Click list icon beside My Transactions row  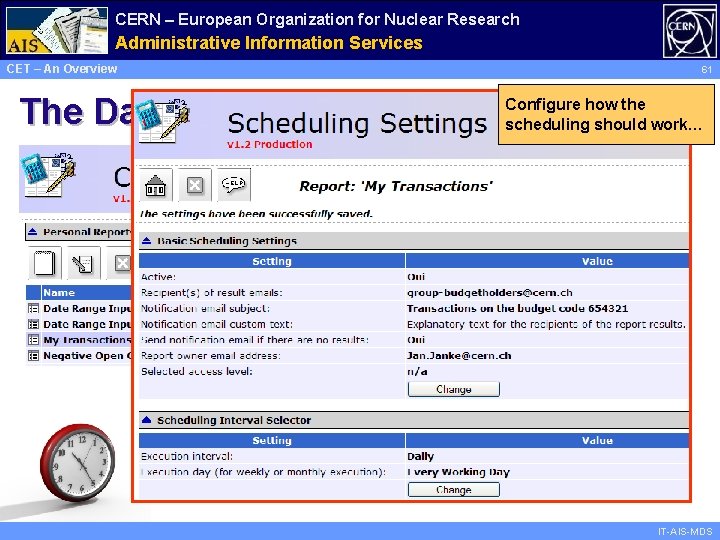tap(33, 340)
